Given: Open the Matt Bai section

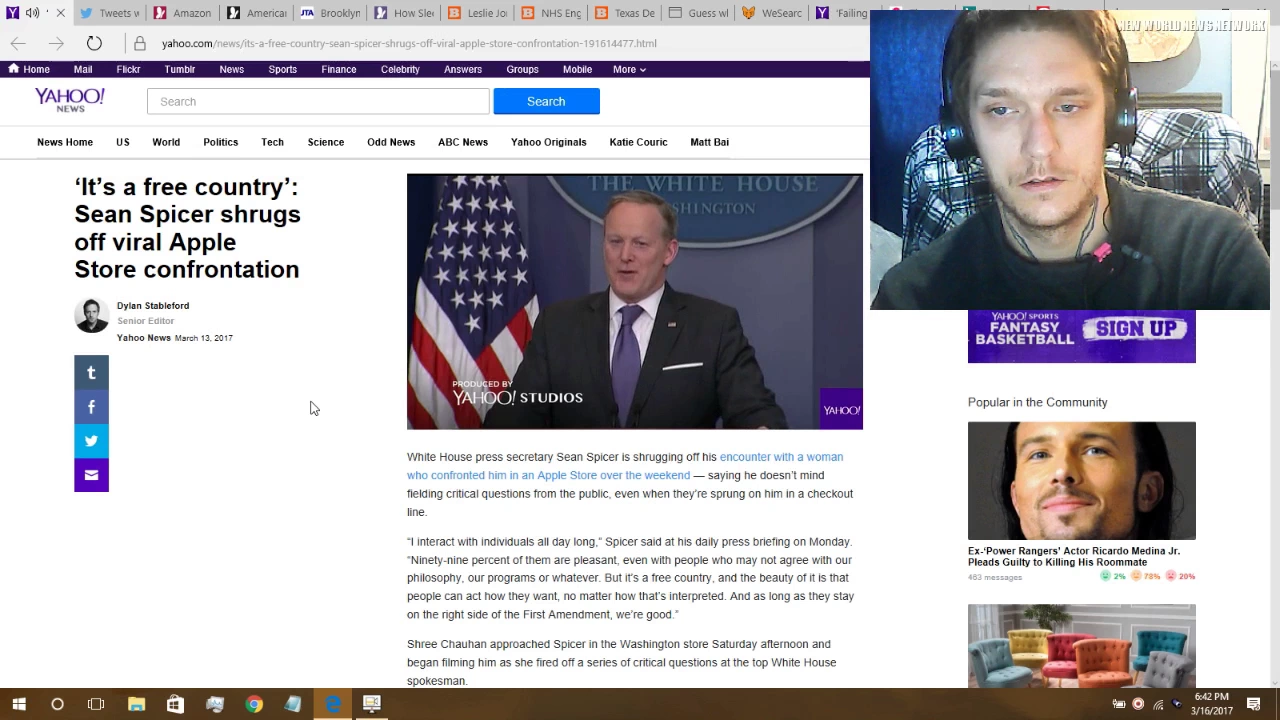Looking at the screenshot, I should 709,142.
